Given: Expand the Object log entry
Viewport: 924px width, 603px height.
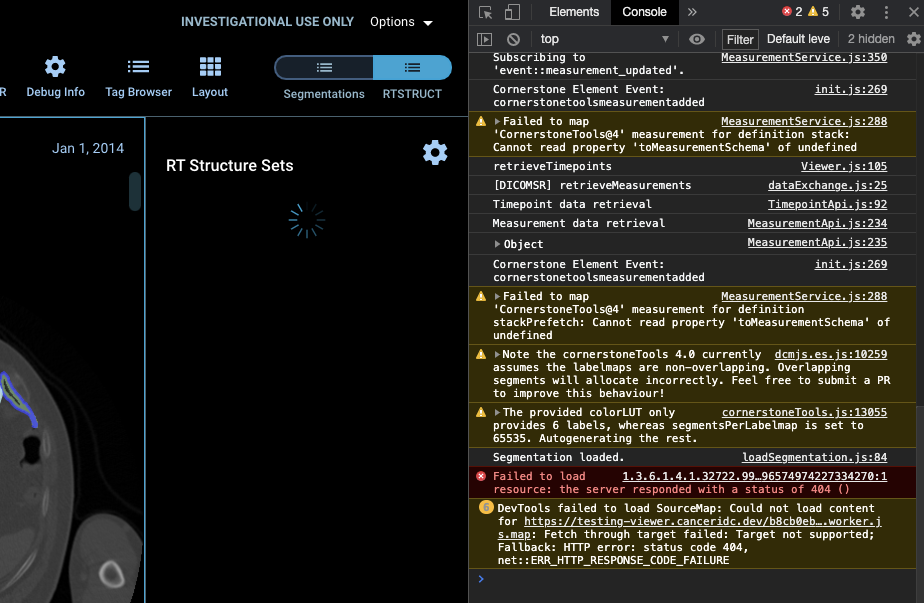Looking at the screenshot, I should point(497,244).
